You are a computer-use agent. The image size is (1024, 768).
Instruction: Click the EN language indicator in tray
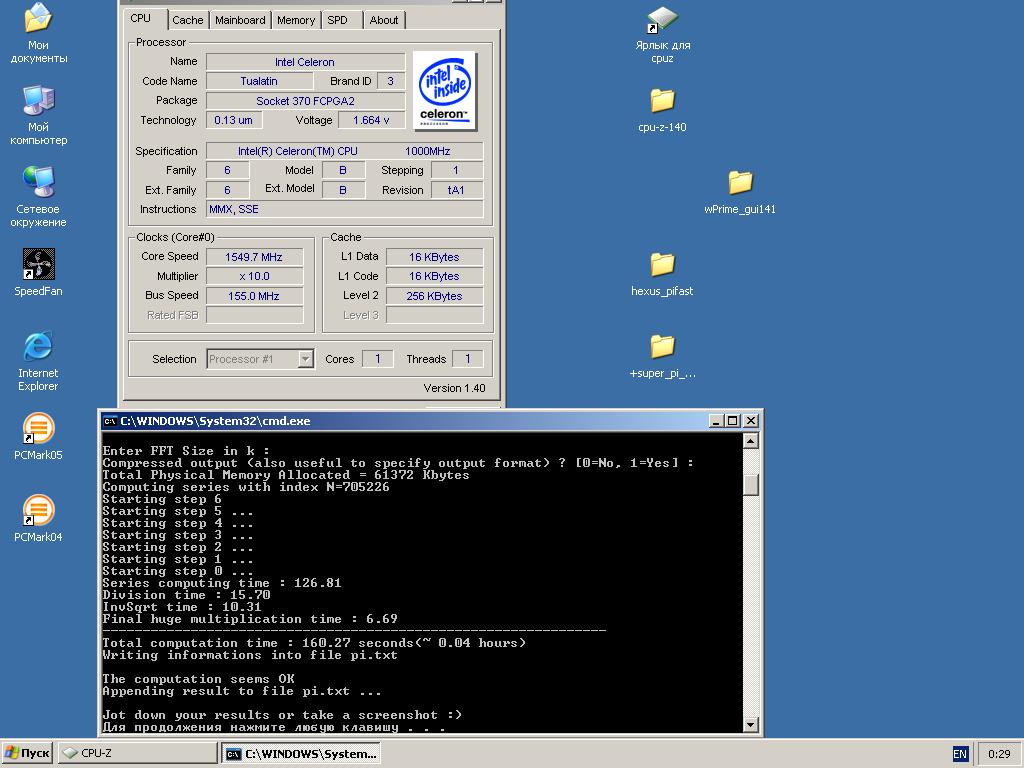pyautogui.click(x=959, y=754)
